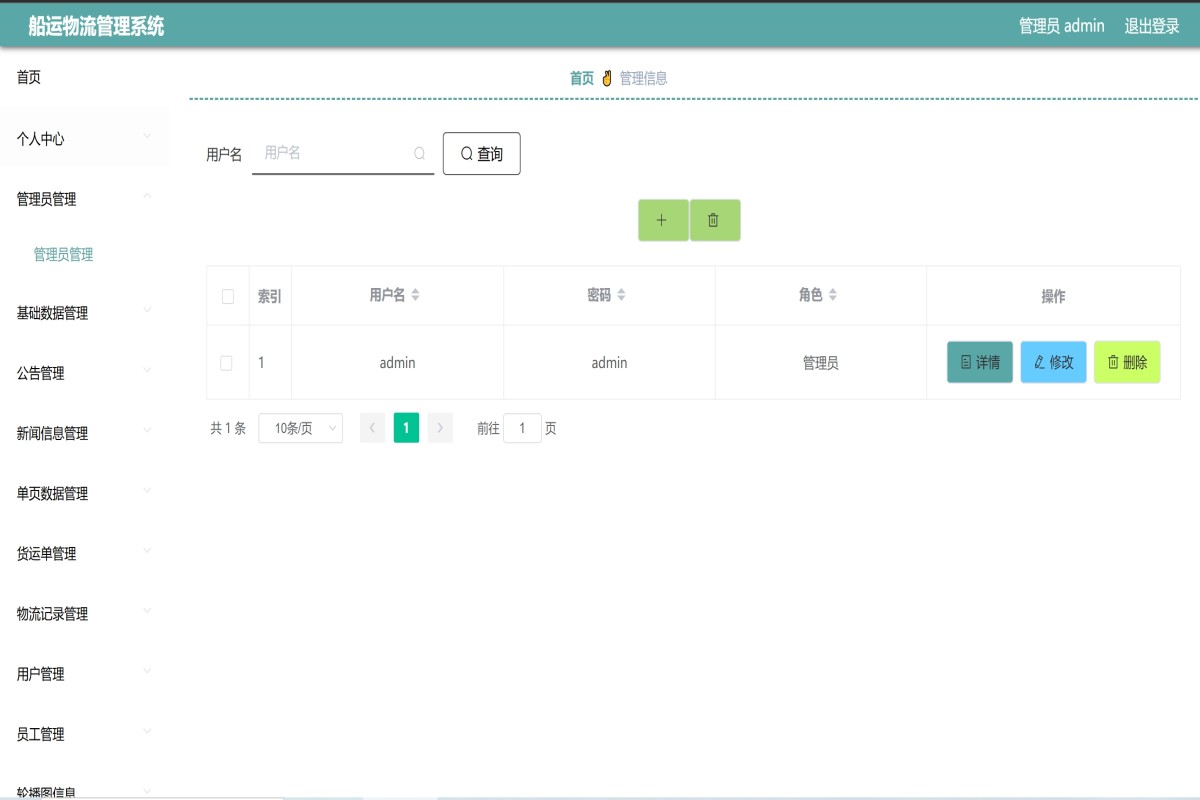Click the add (+) icon above the table
The width and height of the screenshot is (1200, 800).
point(662,220)
